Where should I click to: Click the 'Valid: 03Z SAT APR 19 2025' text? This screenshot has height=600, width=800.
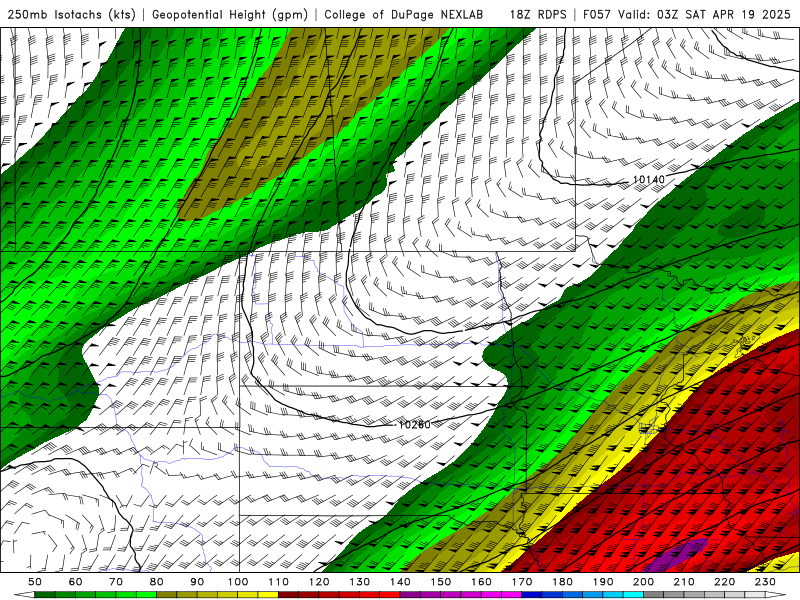coord(704,15)
